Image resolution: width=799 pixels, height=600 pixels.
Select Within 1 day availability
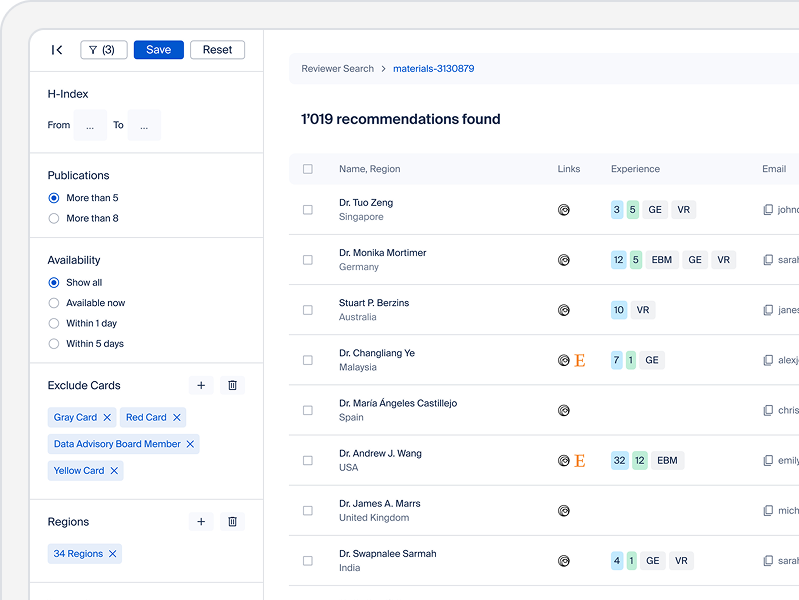point(54,323)
